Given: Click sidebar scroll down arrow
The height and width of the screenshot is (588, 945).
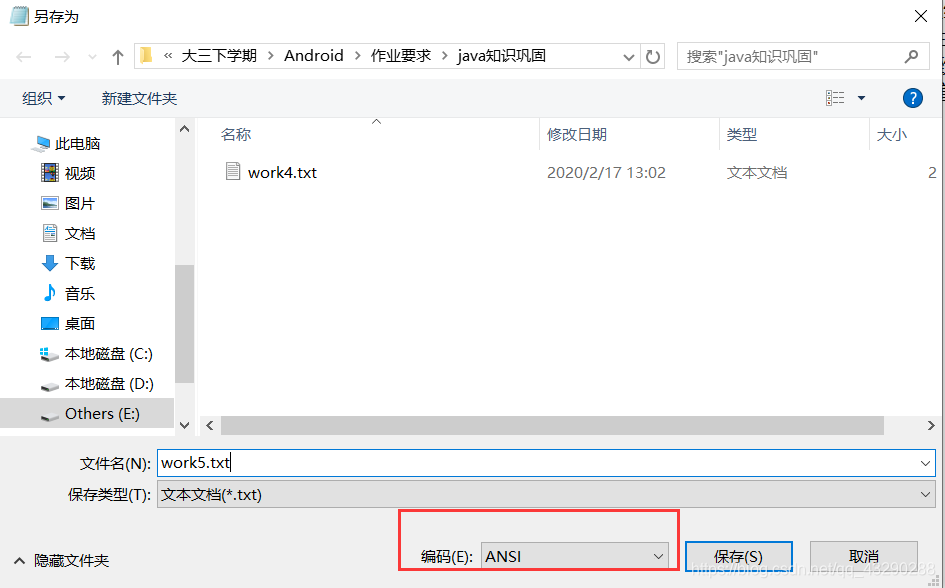Looking at the screenshot, I should point(184,425).
